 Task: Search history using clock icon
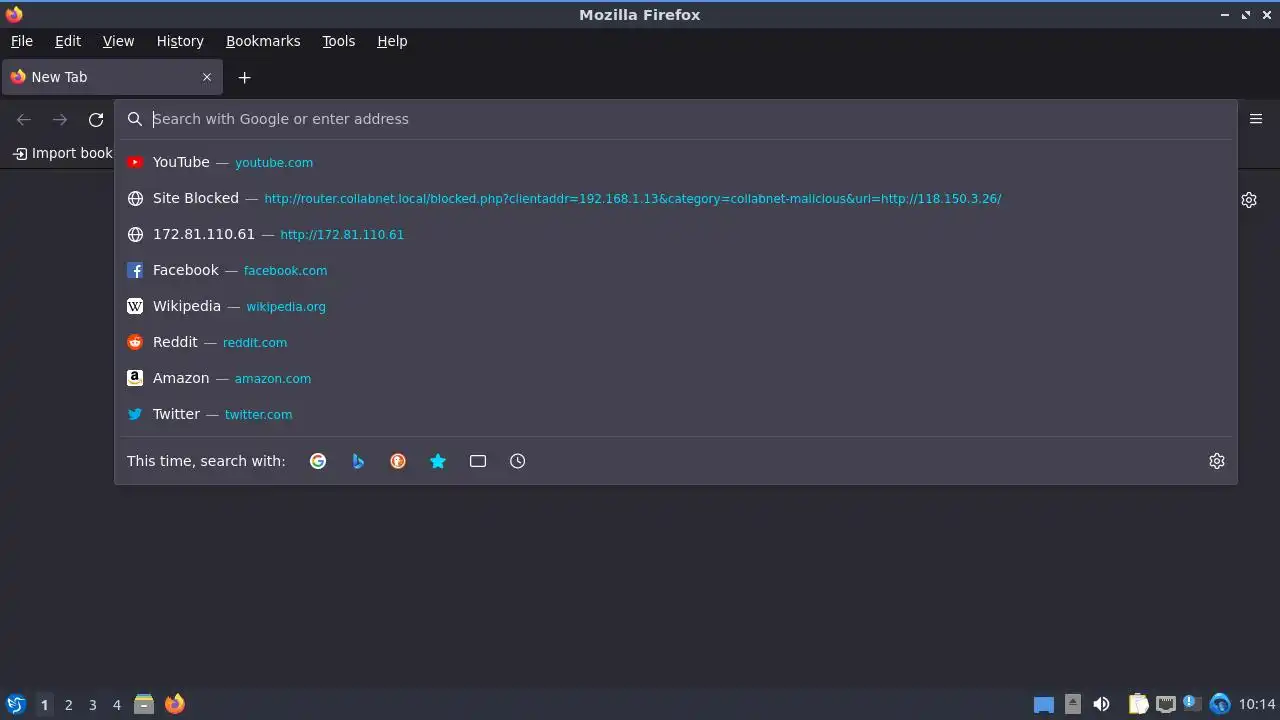point(518,461)
